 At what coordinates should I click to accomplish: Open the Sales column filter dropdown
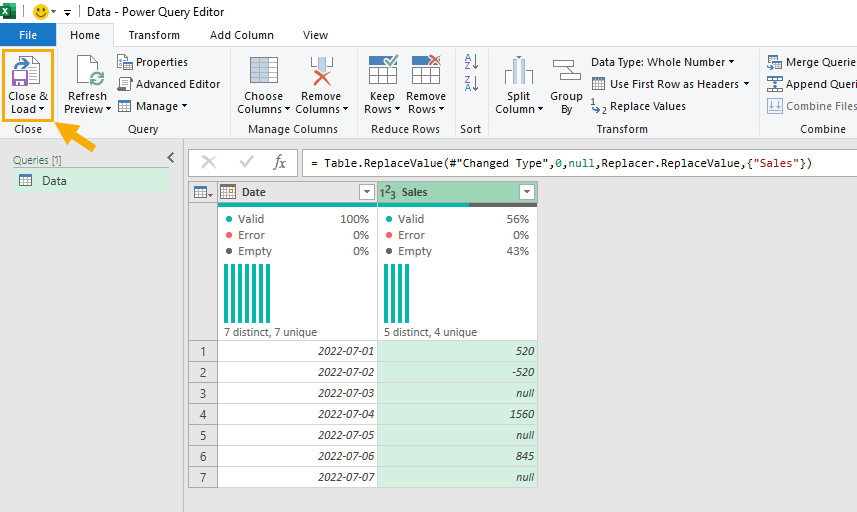[527, 192]
